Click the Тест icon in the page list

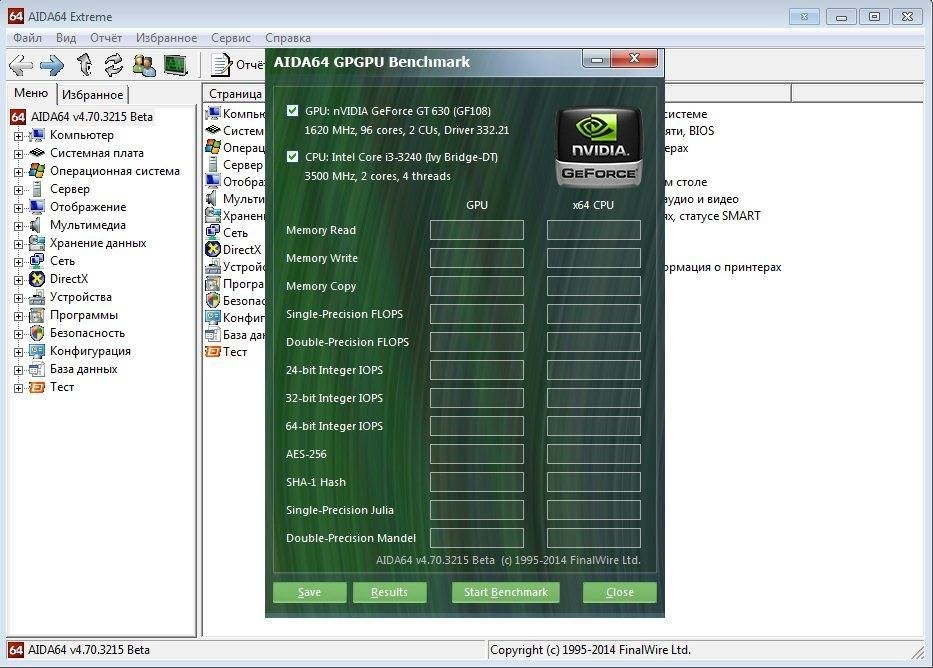pyautogui.click(x=212, y=352)
